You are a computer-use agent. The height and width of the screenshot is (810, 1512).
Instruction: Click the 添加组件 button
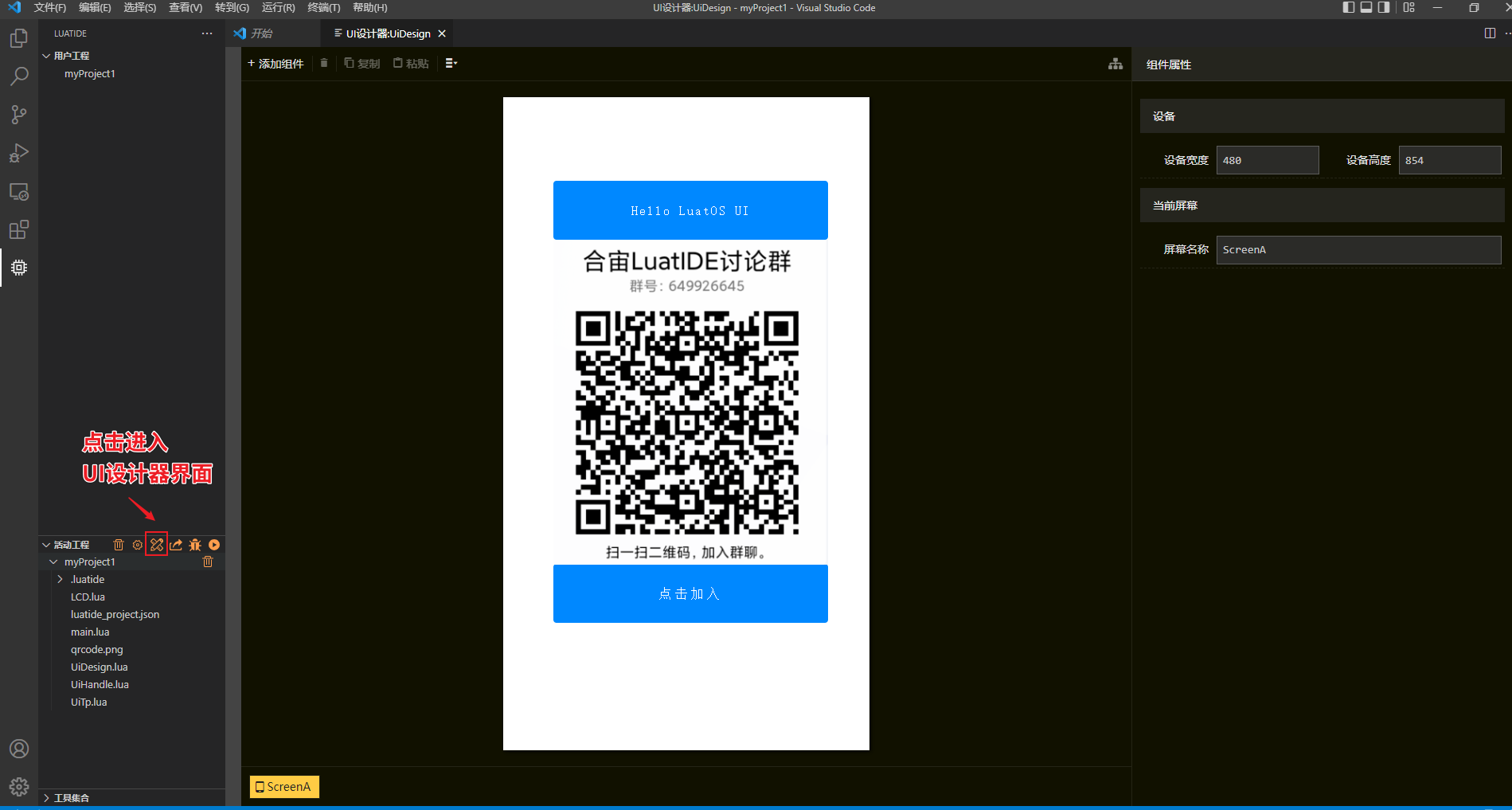(x=275, y=64)
